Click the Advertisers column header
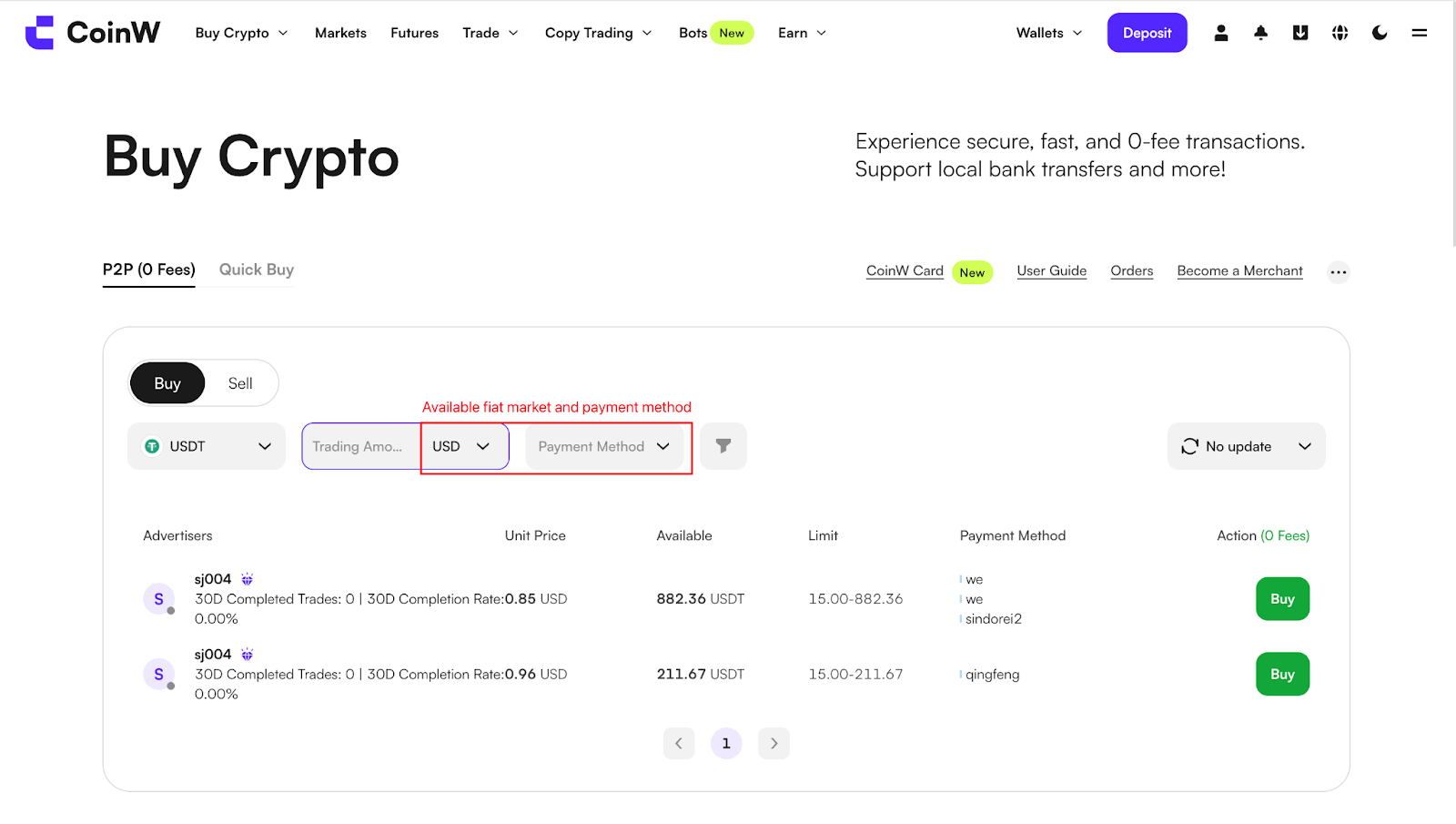The width and height of the screenshot is (1456, 824). 177,535
